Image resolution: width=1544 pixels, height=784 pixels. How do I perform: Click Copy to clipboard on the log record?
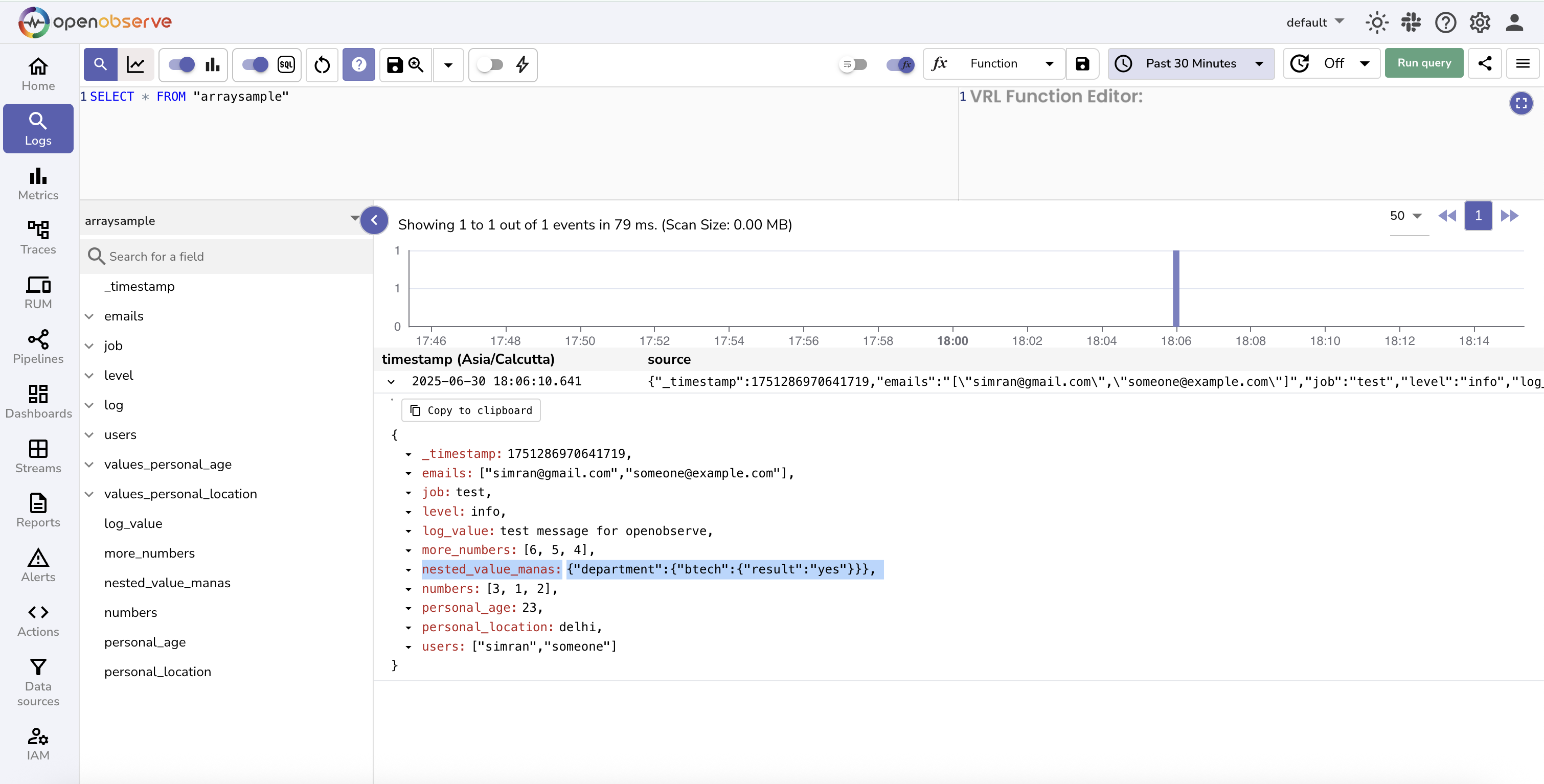pos(471,410)
